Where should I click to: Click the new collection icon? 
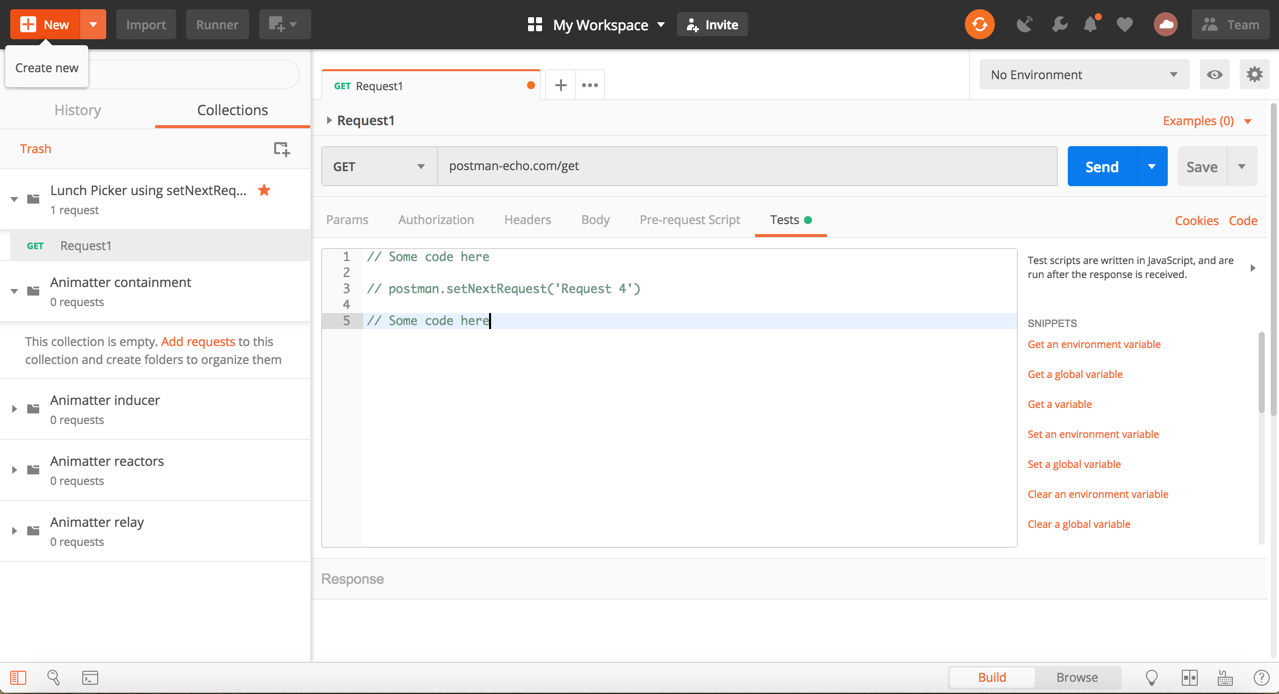(282, 149)
